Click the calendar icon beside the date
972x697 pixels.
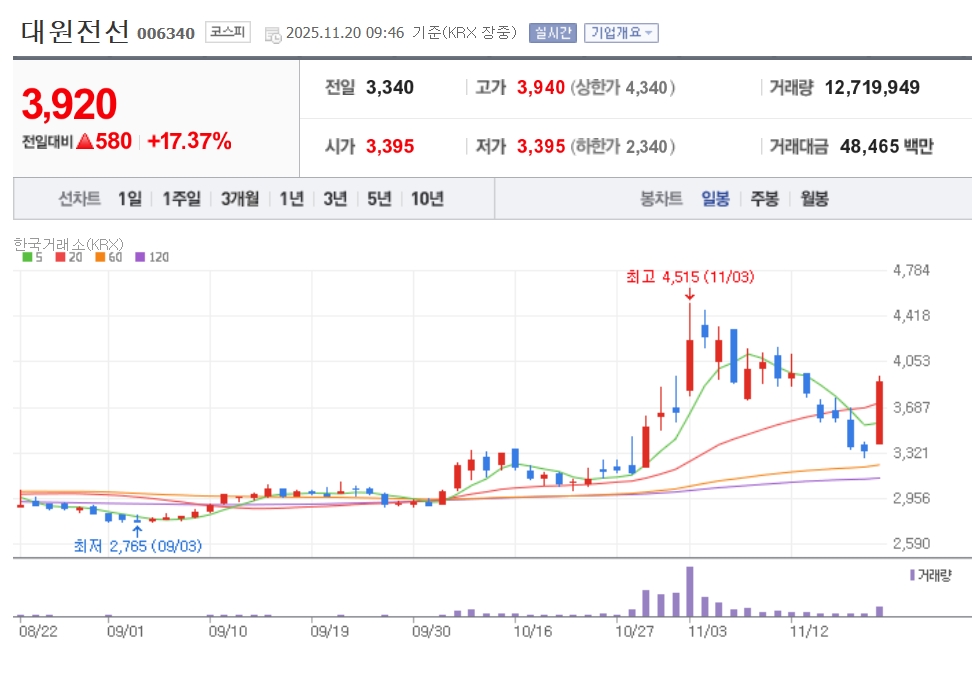[273, 34]
